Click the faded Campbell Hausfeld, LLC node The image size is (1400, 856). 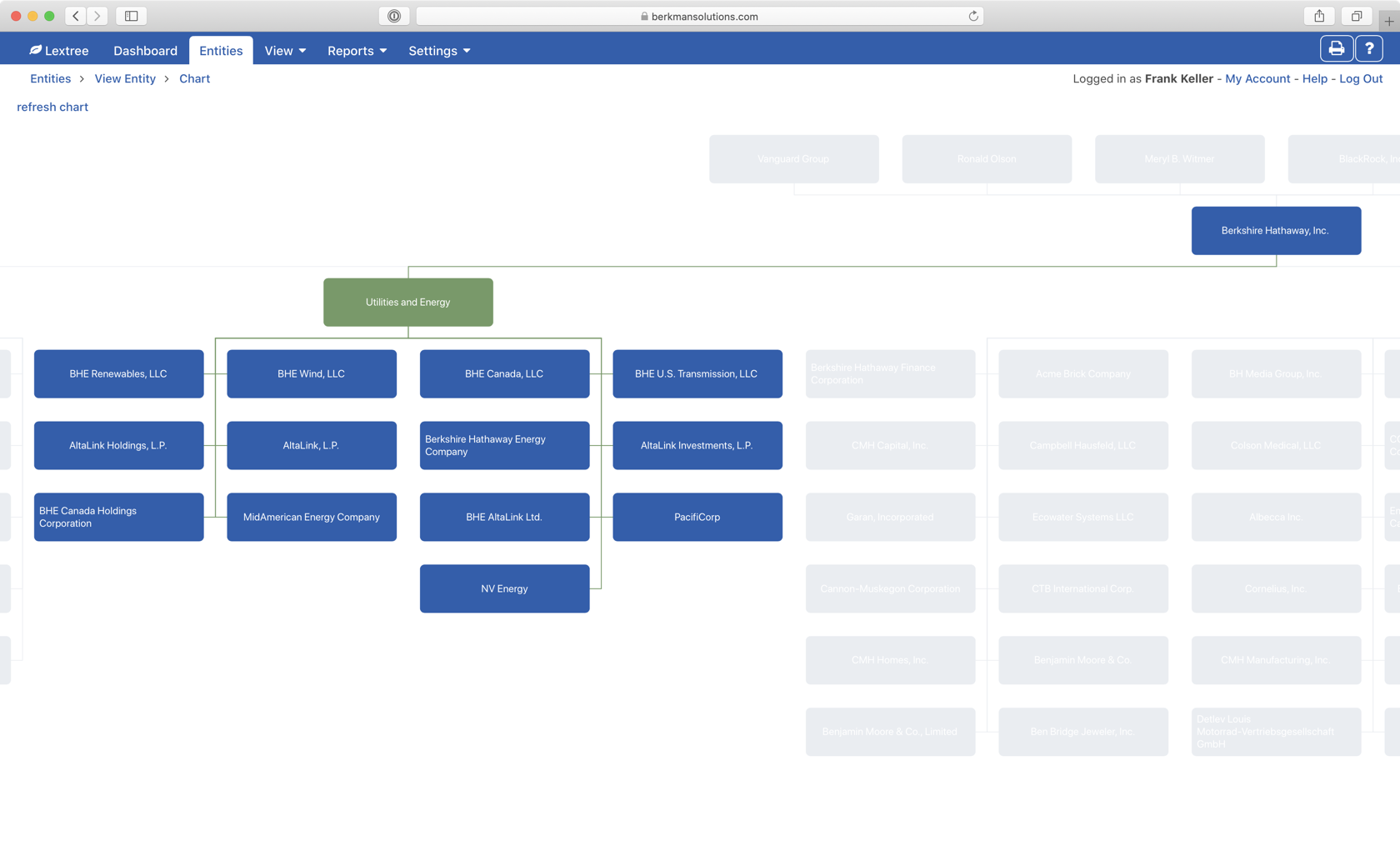tap(1083, 446)
